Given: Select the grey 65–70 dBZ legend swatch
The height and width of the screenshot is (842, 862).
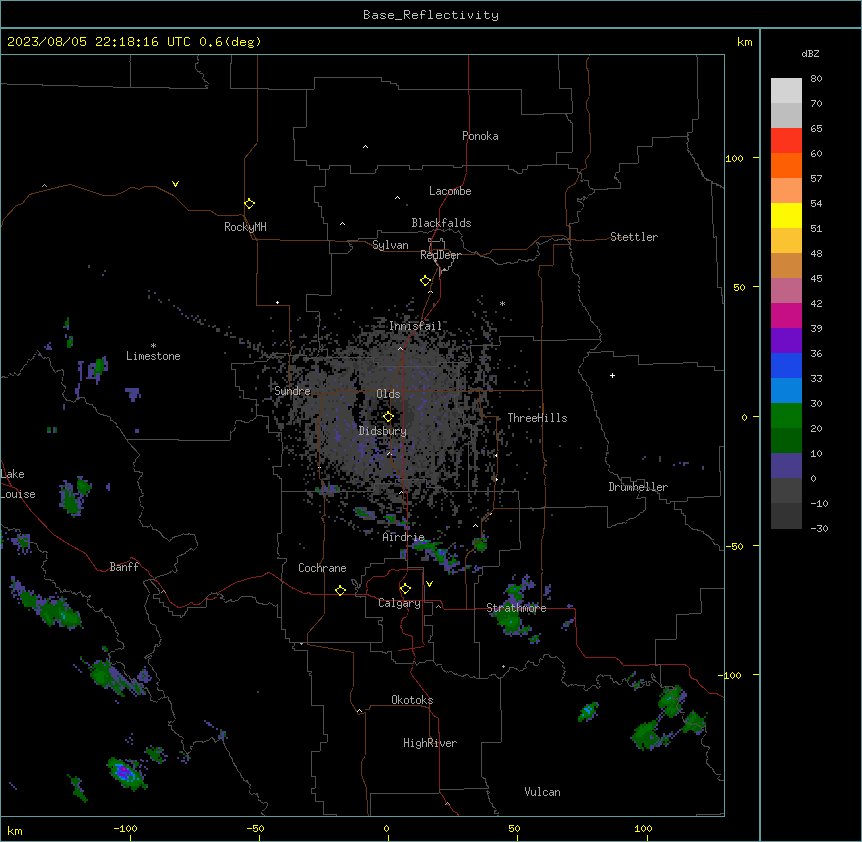Looking at the screenshot, I should click(x=786, y=115).
